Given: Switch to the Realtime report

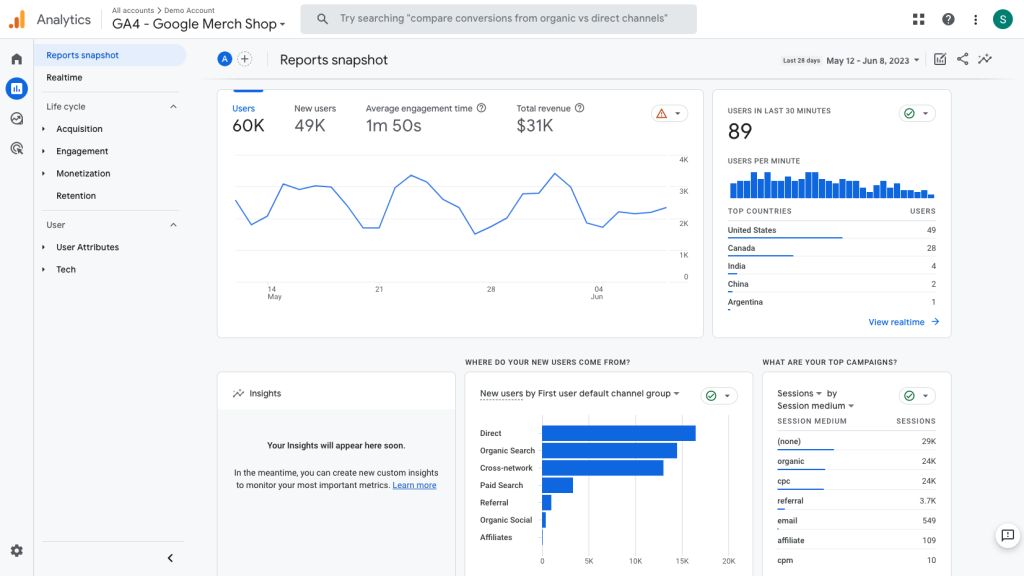Looking at the screenshot, I should (x=63, y=77).
